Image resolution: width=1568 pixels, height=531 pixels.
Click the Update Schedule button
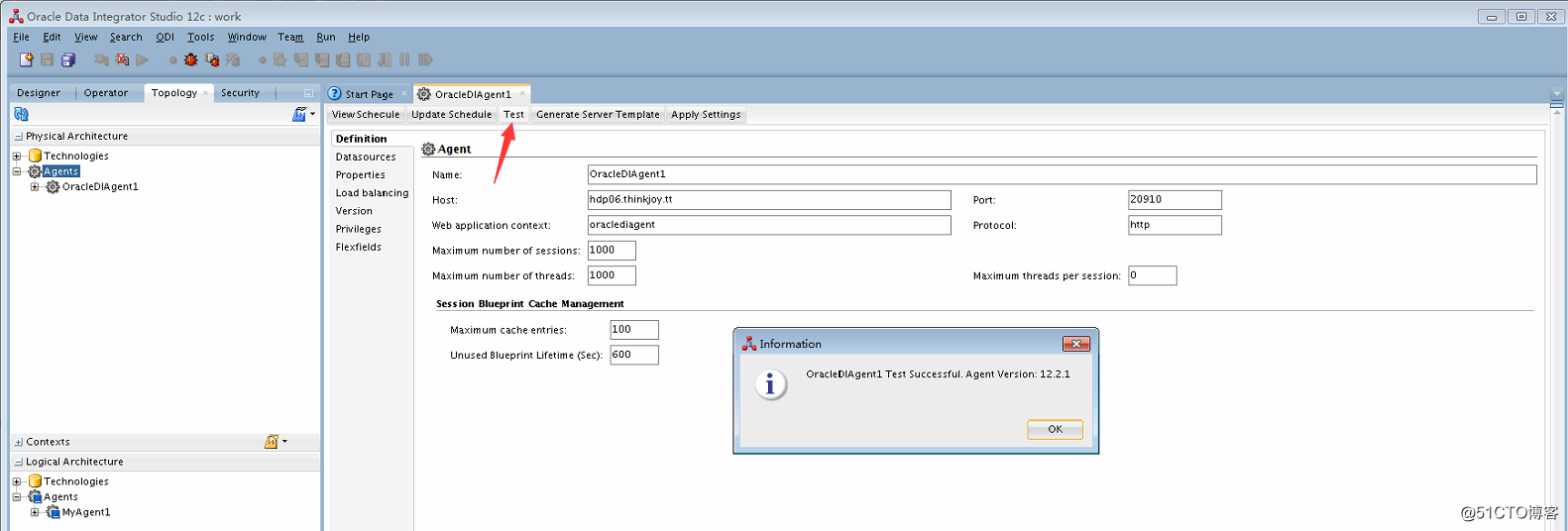[x=451, y=115]
